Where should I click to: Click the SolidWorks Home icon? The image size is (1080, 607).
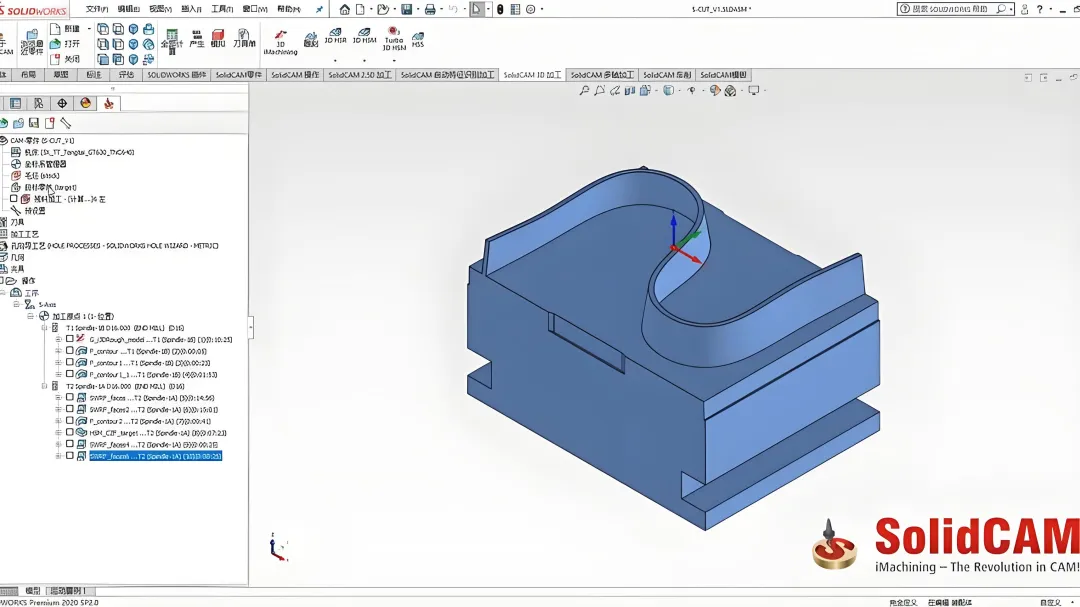(344, 10)
